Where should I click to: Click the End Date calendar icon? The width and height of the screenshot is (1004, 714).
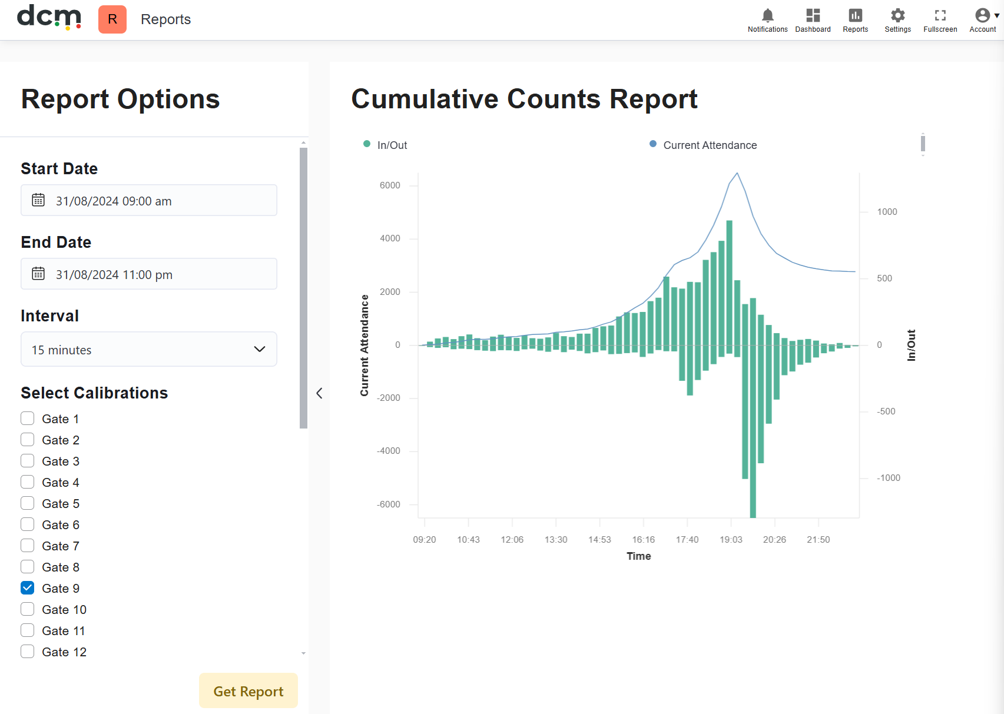(38, 274)
